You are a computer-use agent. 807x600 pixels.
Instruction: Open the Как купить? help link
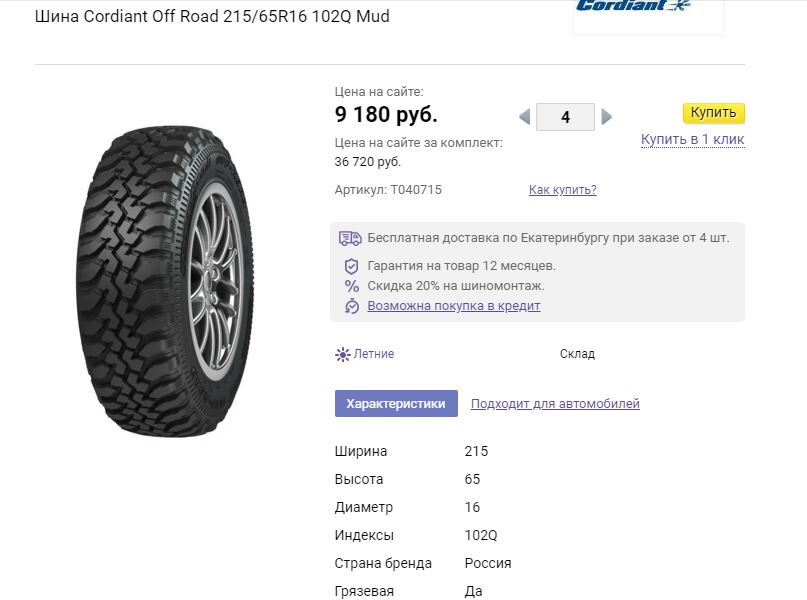tap(562, 190)
